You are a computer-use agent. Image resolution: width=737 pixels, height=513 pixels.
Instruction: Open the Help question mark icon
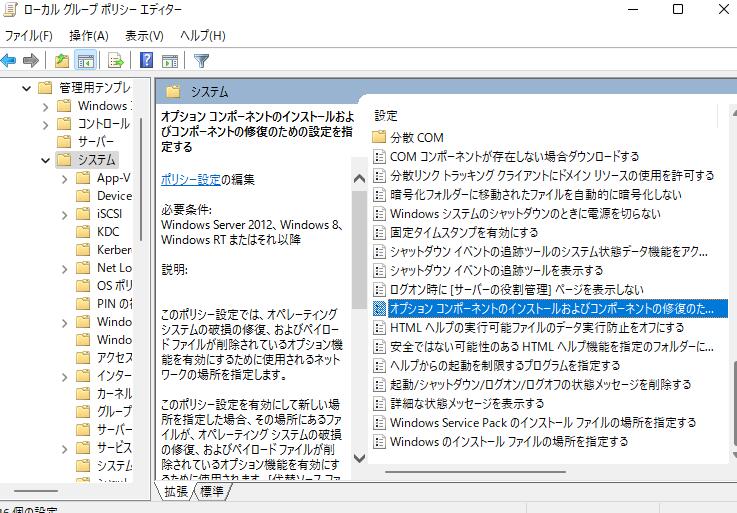point(147,60)
